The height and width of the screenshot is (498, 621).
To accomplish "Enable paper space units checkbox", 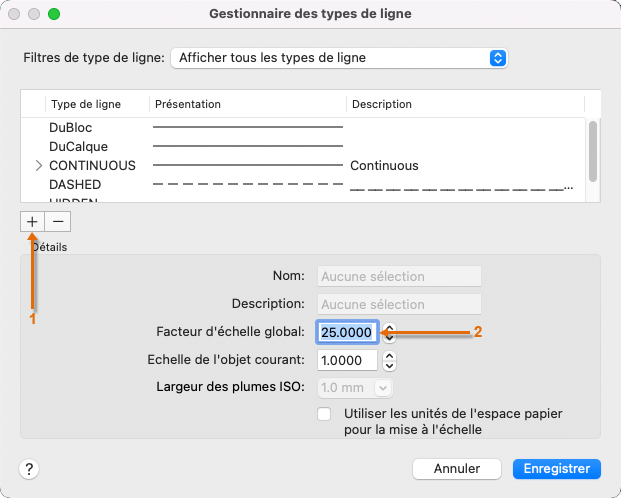I will (324, 413).
